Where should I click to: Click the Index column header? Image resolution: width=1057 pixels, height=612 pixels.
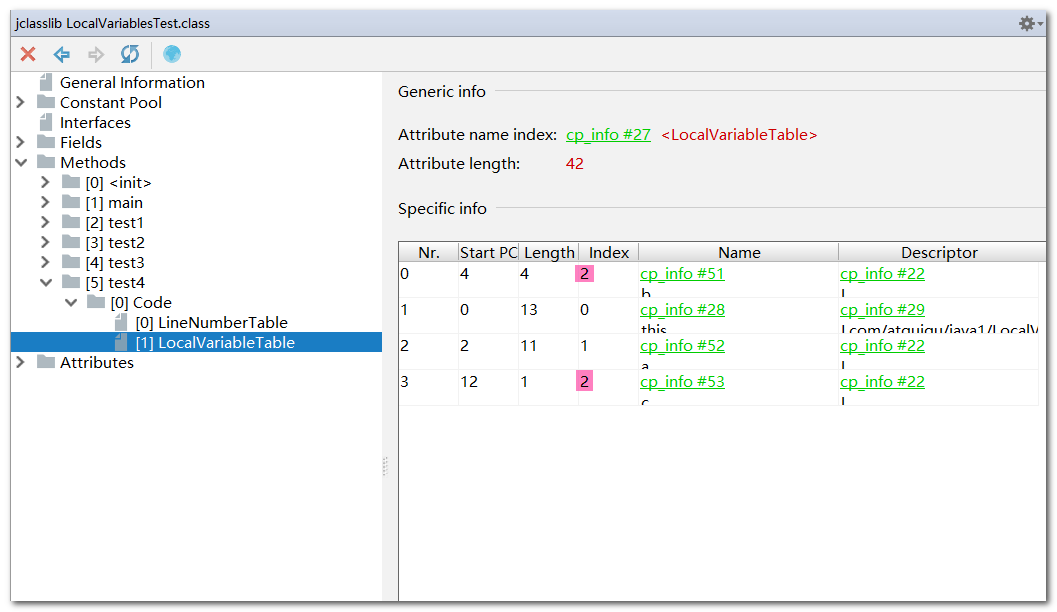pyautogui.click(x=609, y=252)
